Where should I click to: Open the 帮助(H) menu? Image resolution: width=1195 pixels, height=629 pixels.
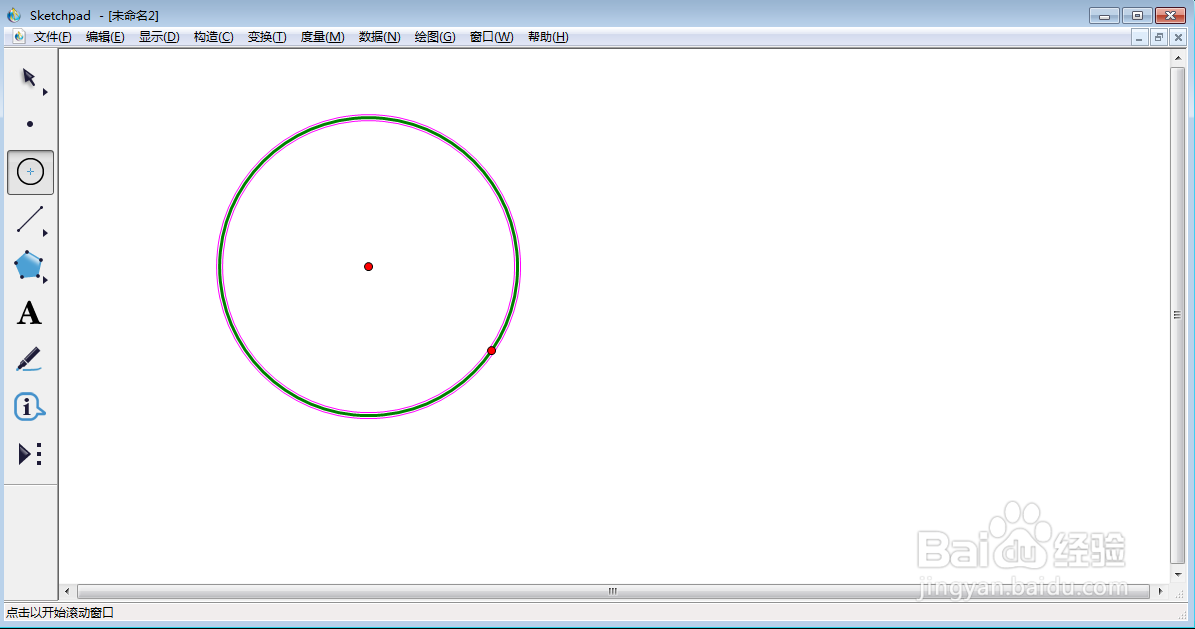pos(548,37)
